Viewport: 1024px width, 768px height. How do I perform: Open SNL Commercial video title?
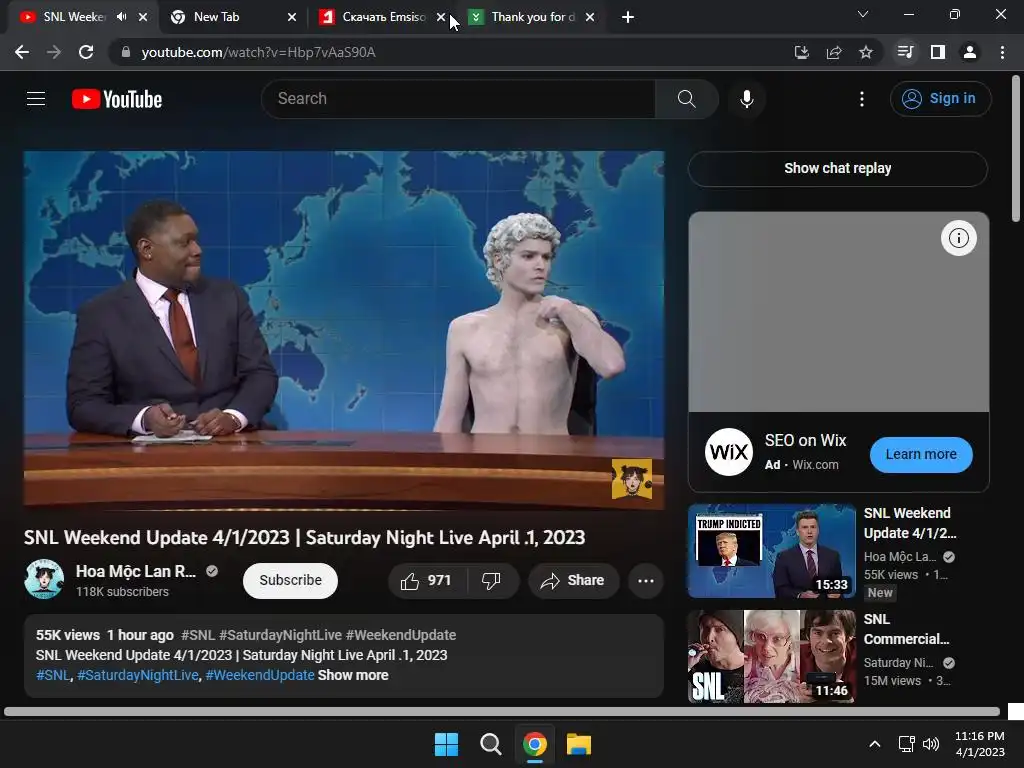coord(906,630)
